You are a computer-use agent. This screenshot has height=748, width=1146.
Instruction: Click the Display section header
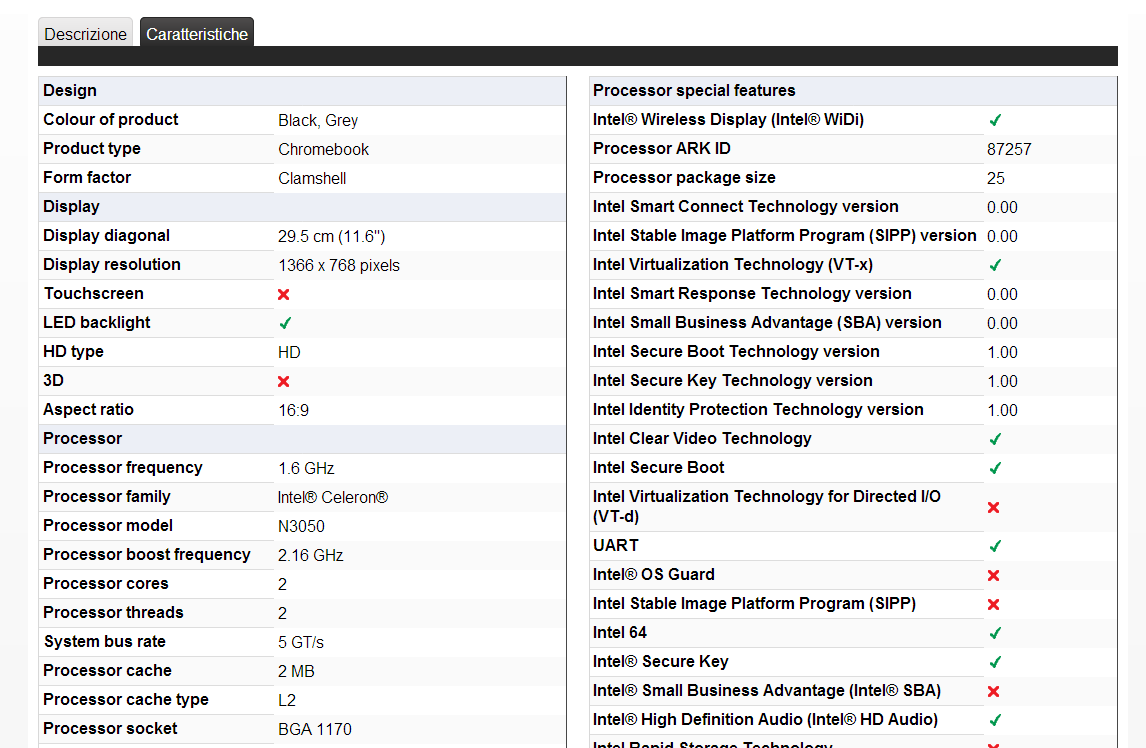(x=71, y=207)
